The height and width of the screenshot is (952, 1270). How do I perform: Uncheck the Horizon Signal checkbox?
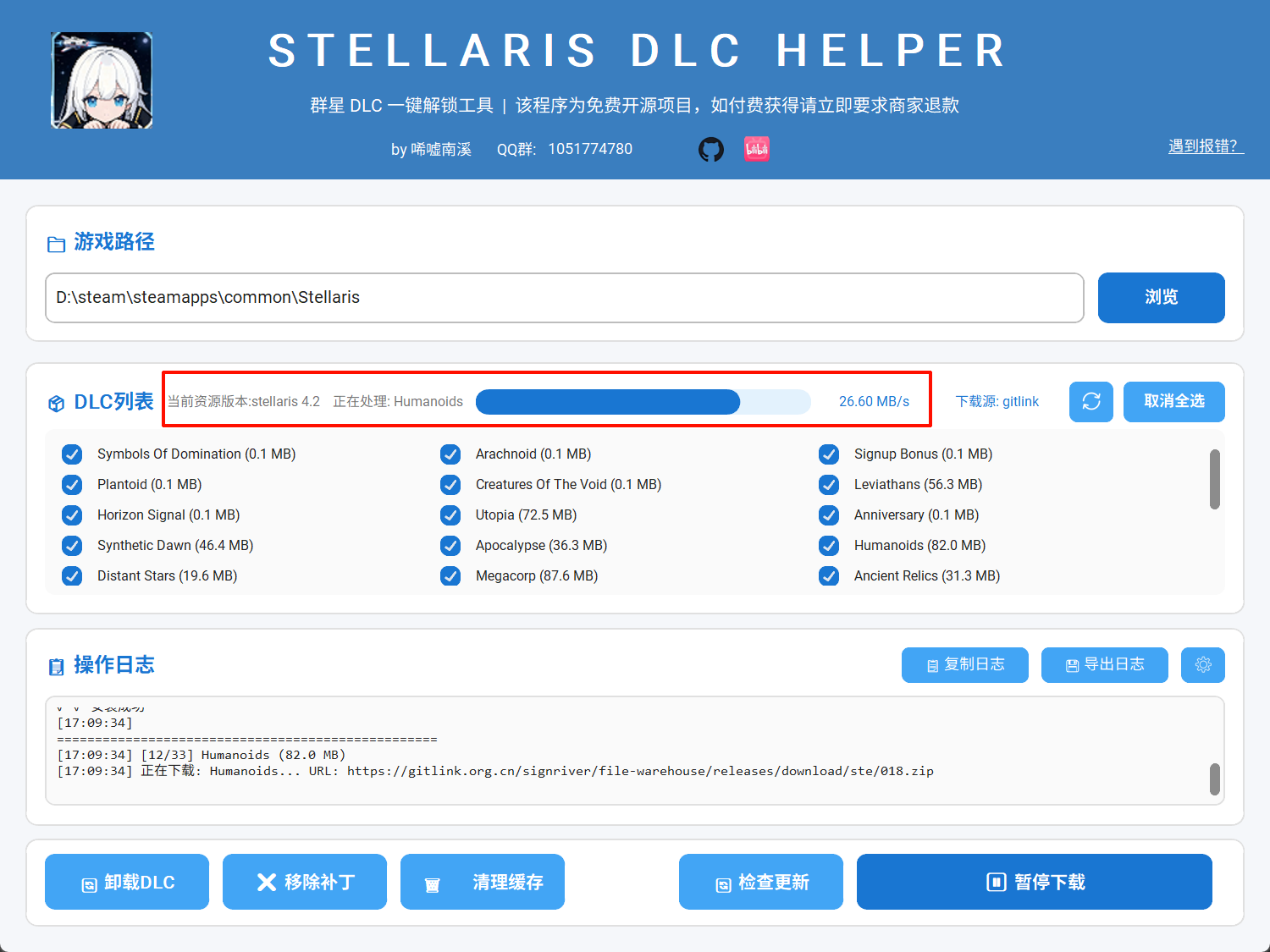click(x=72, y=515)
